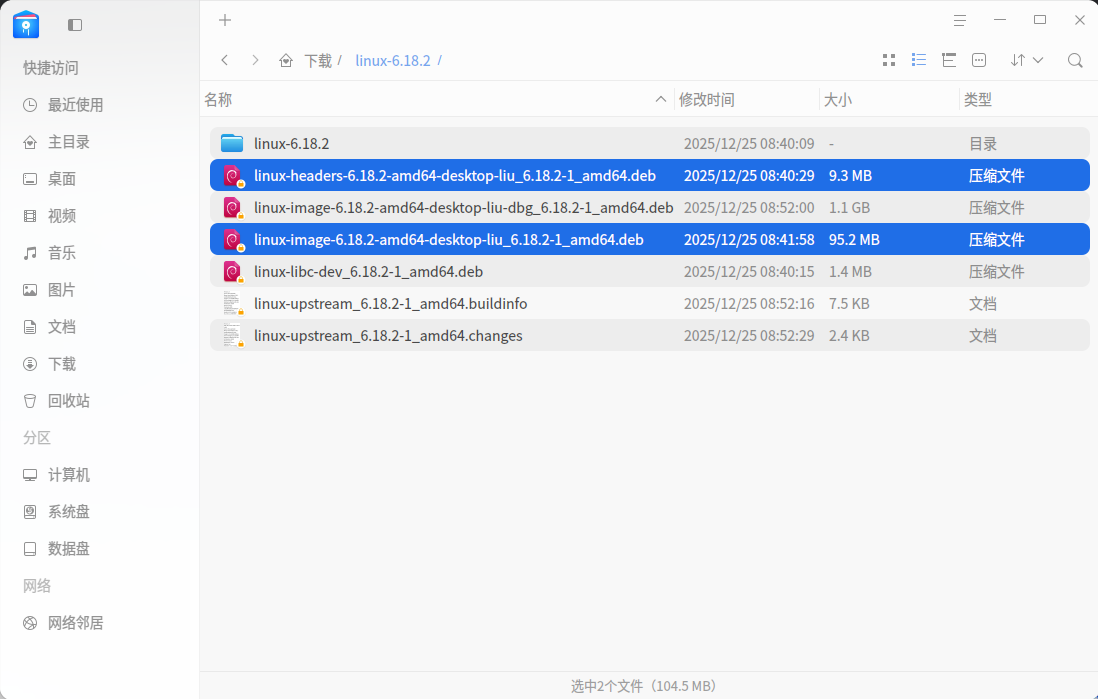Screen dimensions: 1098x699
Task: Select the linux-headers deb package icon
Action: click(232, 176)
